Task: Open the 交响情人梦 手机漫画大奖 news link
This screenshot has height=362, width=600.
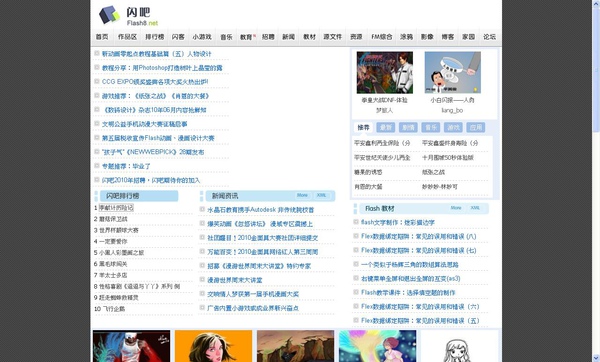Action: [x=253, y=294]
